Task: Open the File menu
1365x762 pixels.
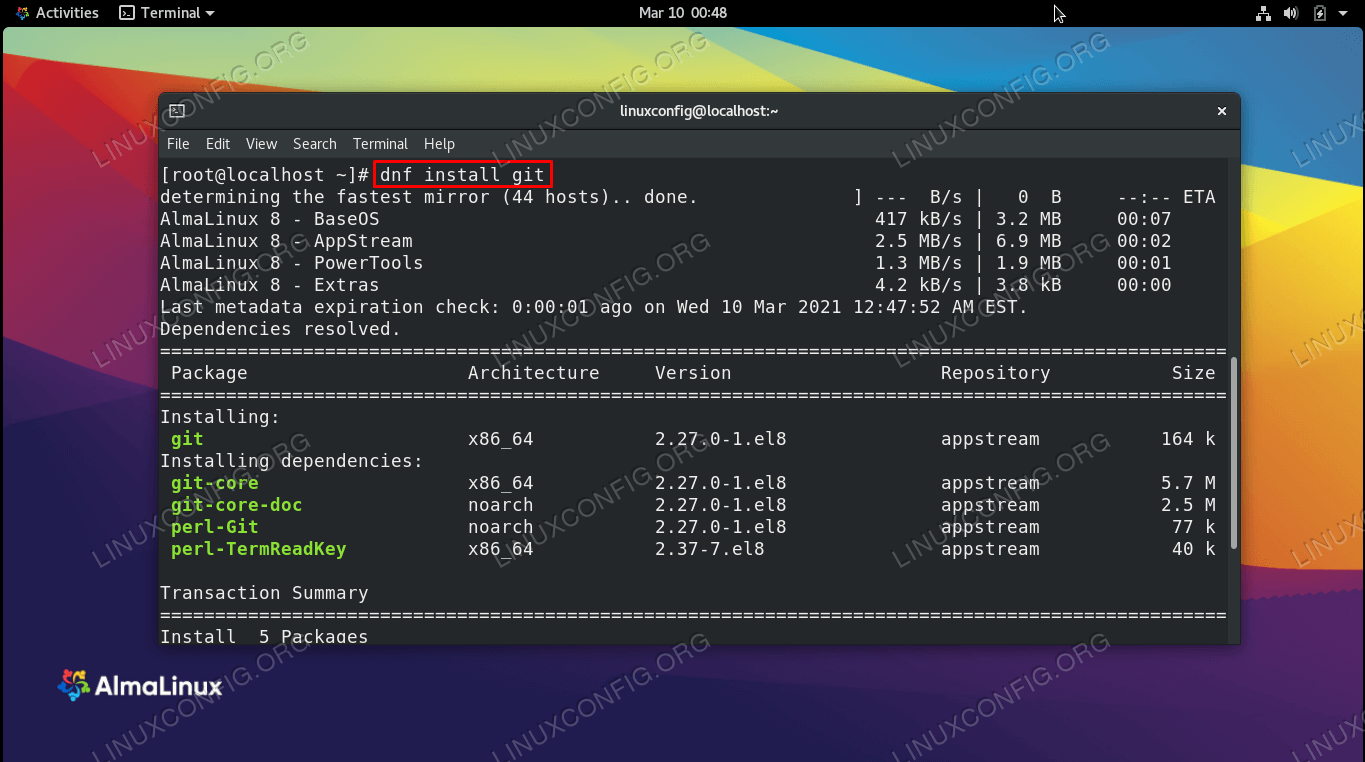Action: click(178, 144)
